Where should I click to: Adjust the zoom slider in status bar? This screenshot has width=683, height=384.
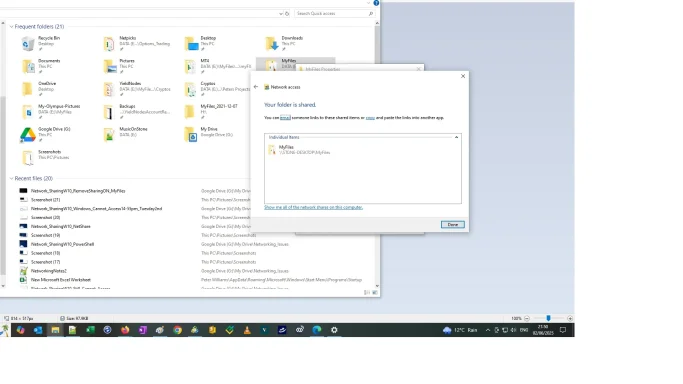pos(548,318)
